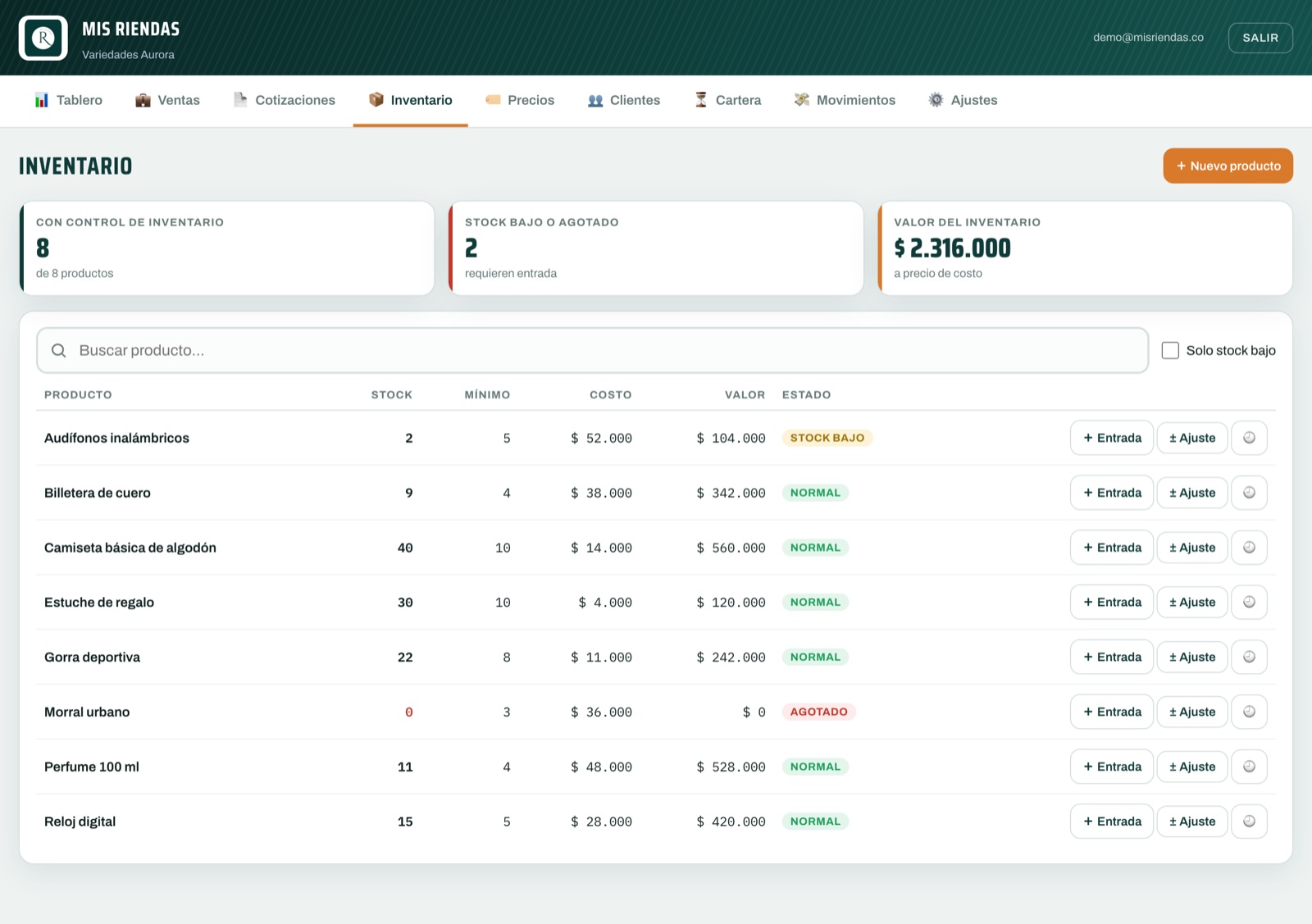
Task: Click the Nuevo producto button
Action: pos(1228,166)
